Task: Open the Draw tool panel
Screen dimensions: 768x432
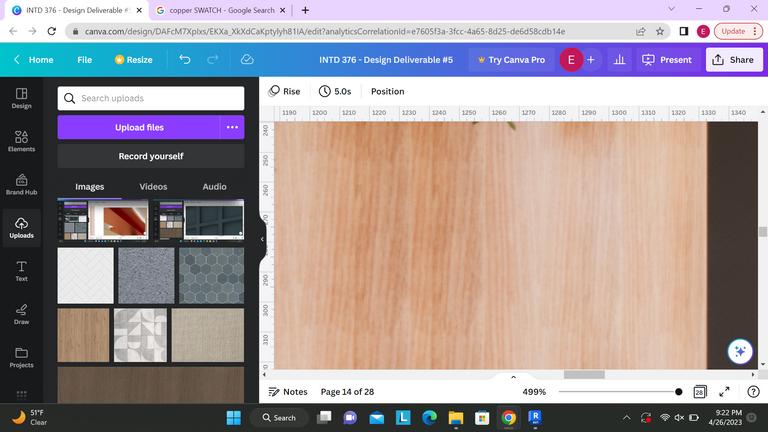Action: (x=22, y=314)
